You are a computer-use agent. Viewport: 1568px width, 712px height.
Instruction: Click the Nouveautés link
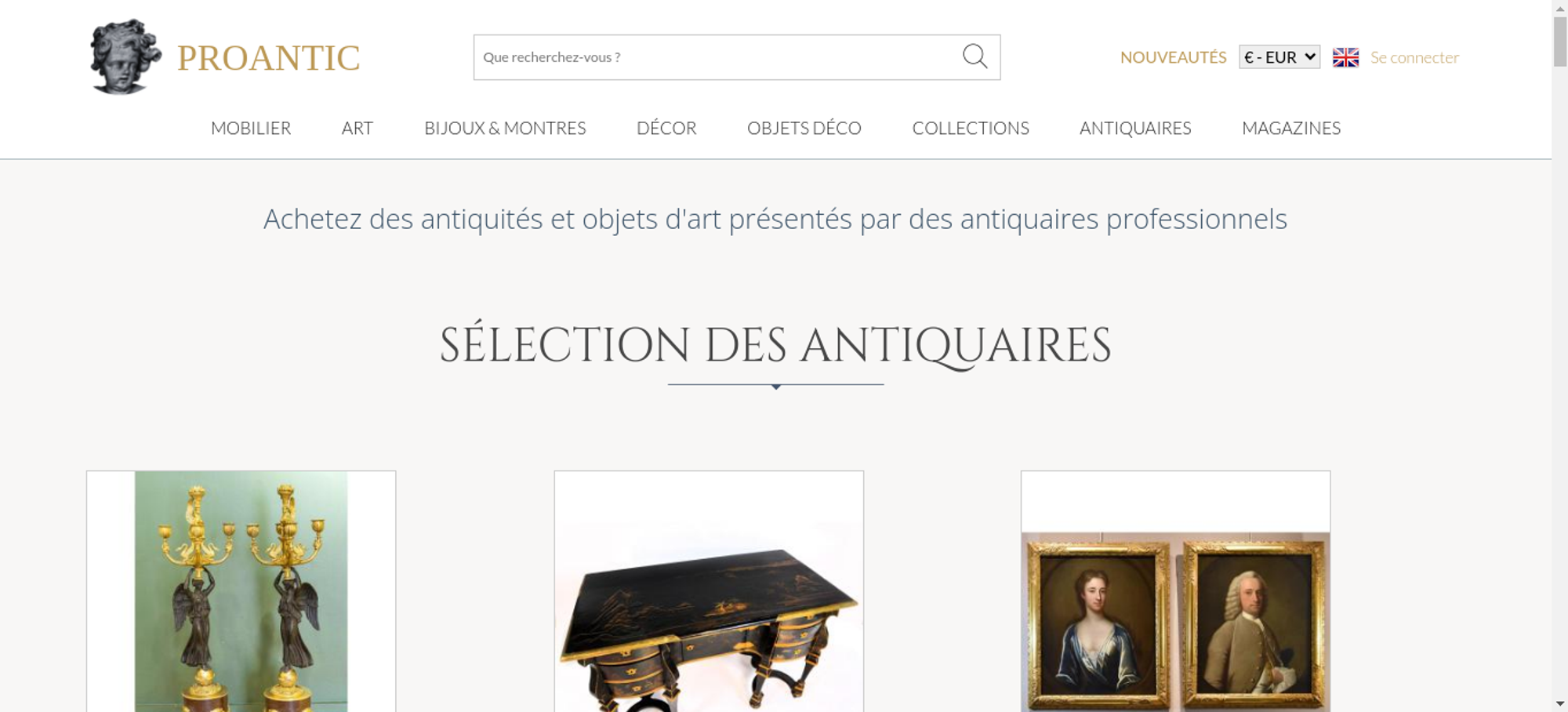pos(1173,57)
